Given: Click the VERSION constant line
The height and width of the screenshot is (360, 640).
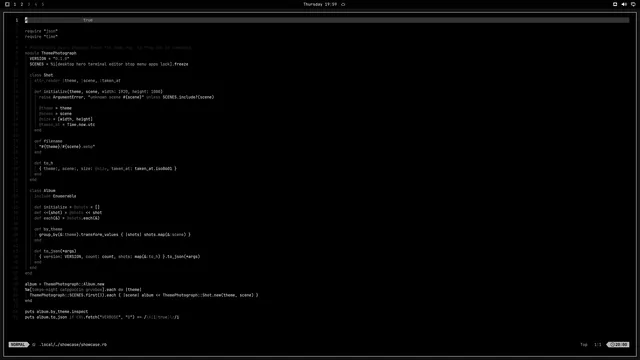Looking at the screenshot, I should tap(49, 59).
